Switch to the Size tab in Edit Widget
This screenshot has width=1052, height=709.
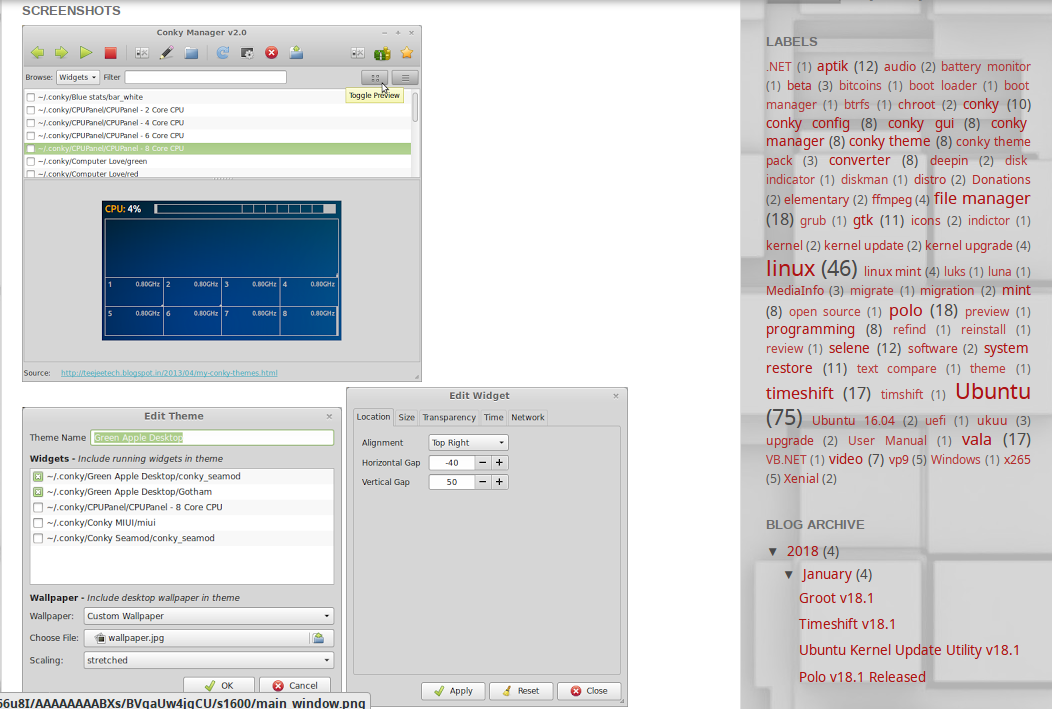(x=407, y=417)
